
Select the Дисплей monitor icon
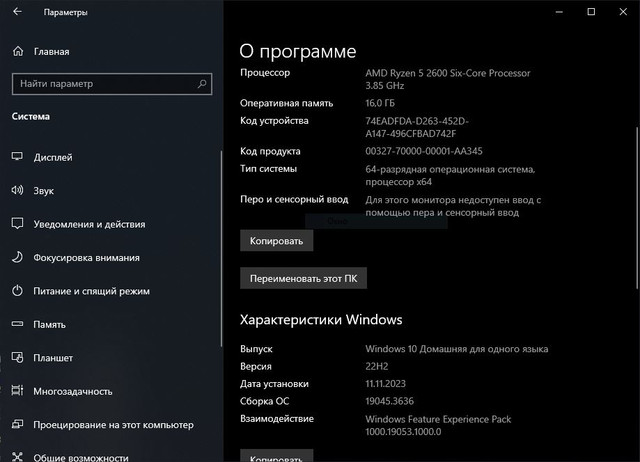coord(17,157)
